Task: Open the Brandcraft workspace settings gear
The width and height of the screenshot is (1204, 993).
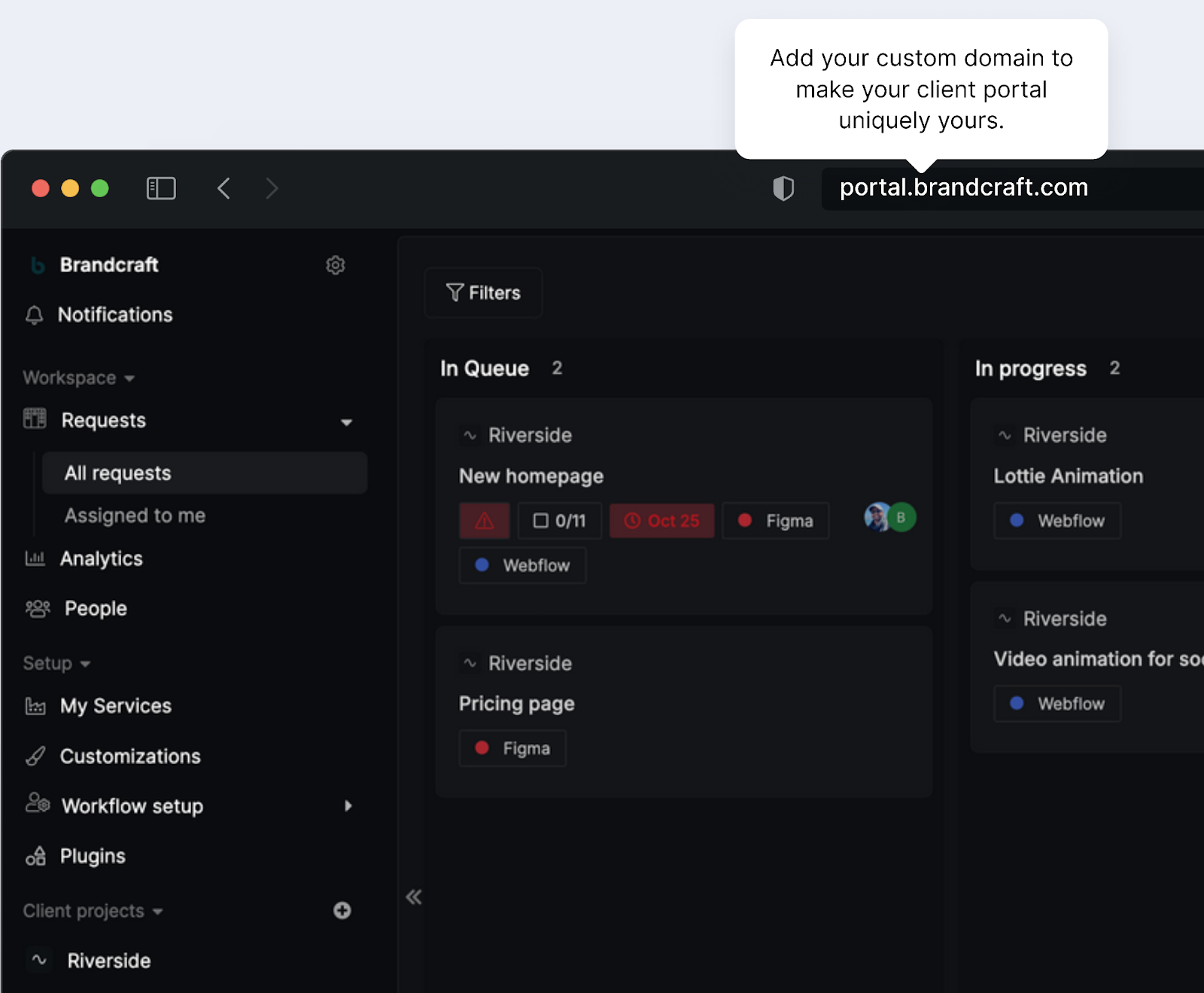Action: pyautogui.click(x=336, y=265)
